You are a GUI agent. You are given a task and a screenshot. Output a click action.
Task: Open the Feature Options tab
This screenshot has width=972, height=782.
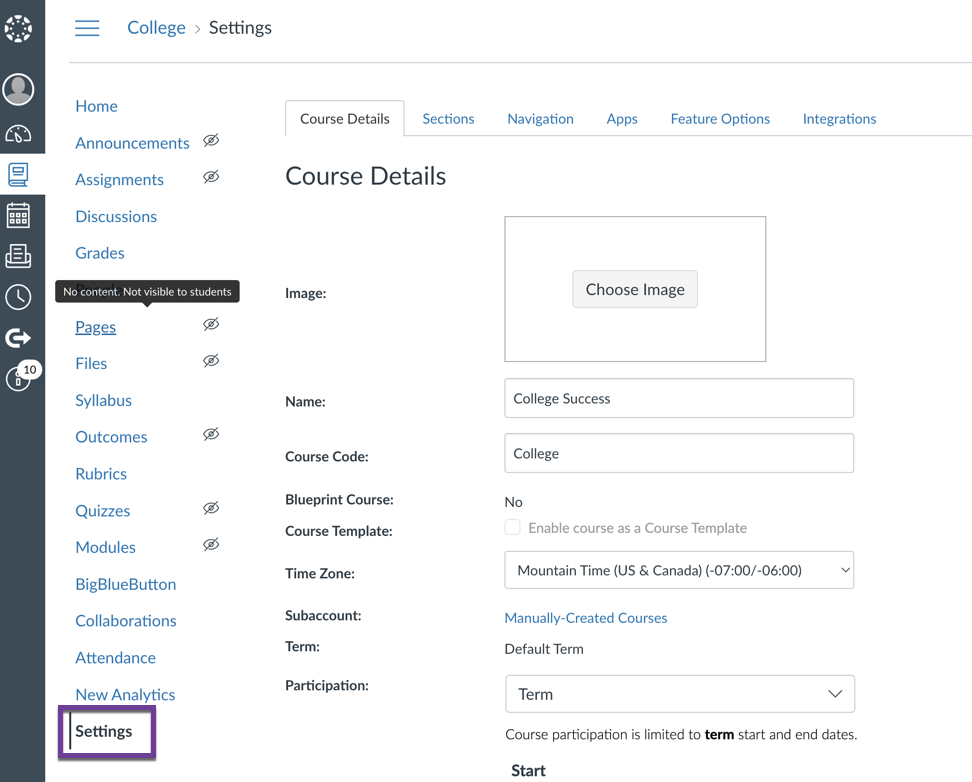tap(720, 118)
